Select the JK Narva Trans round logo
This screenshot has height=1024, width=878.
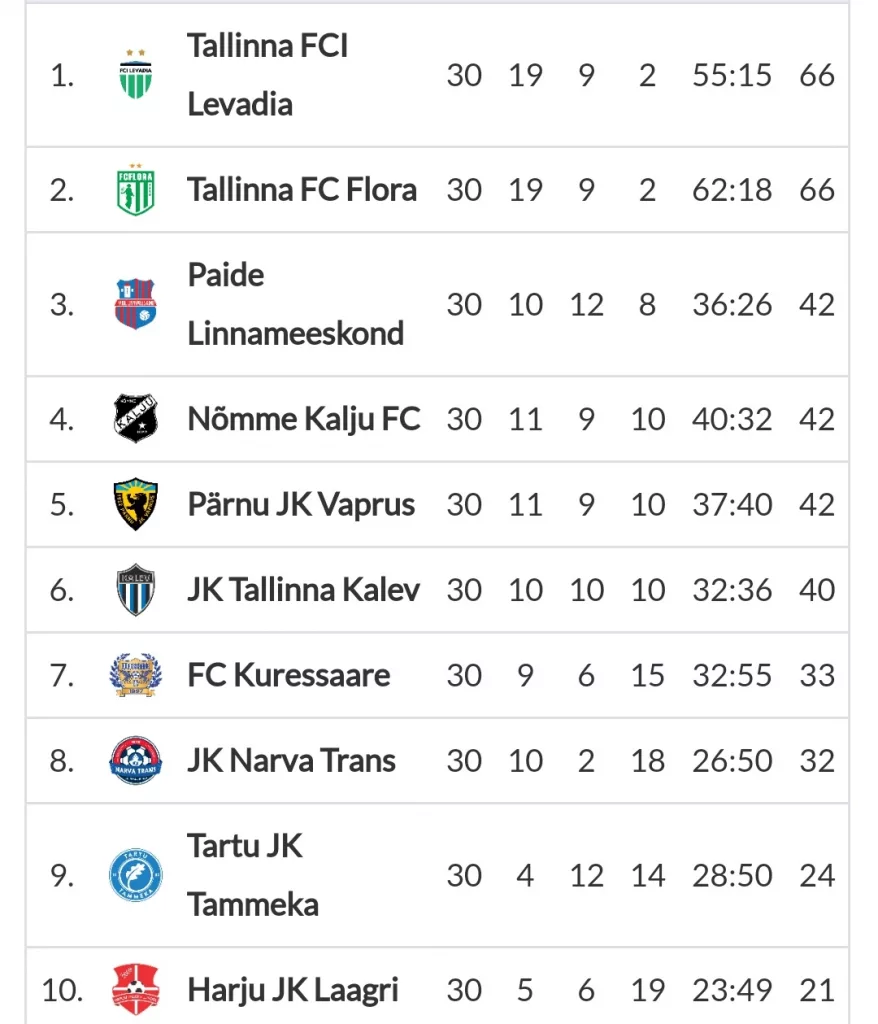[135, 760]
